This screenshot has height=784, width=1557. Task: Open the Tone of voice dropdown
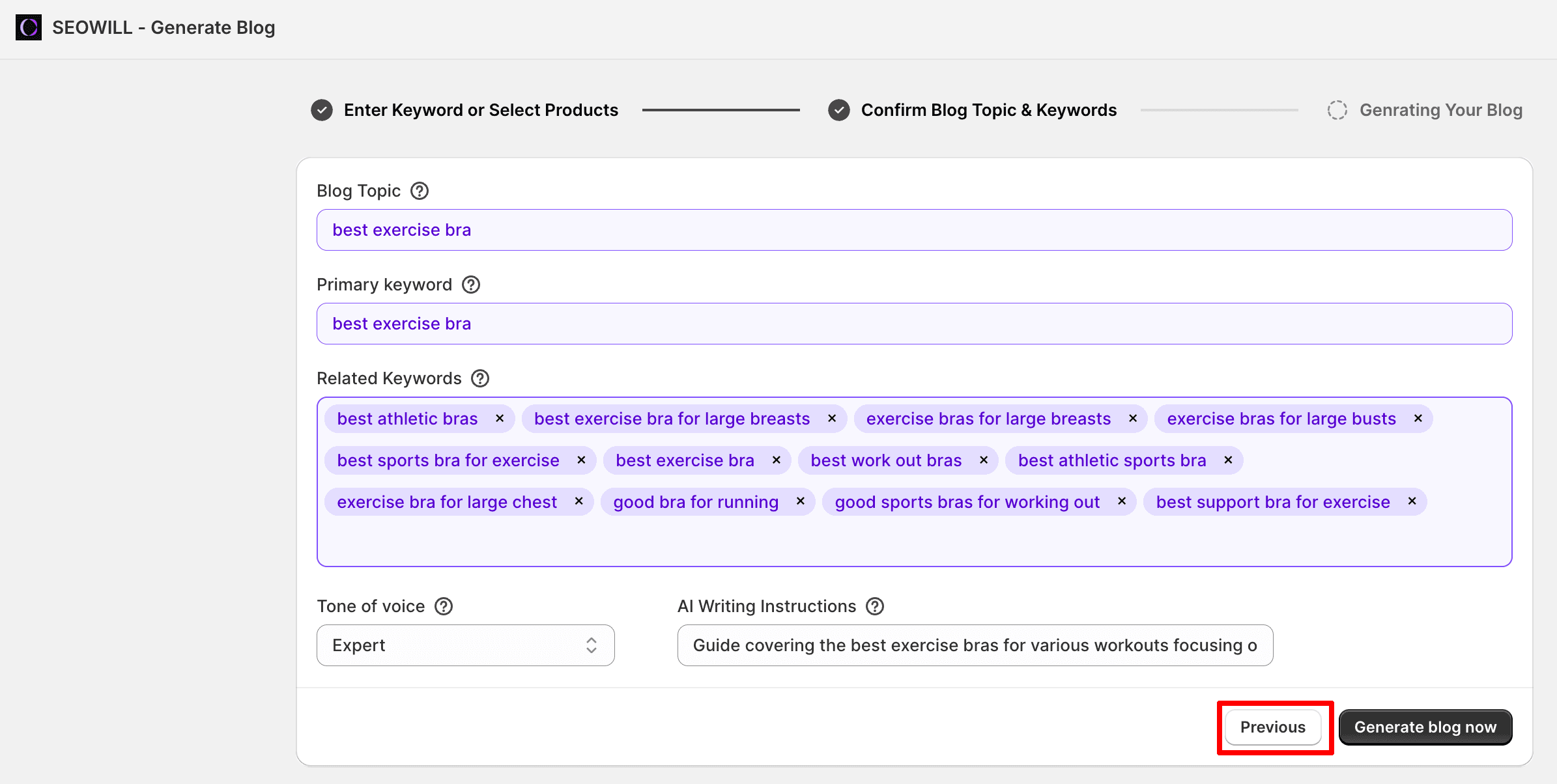tap(464, 645)
